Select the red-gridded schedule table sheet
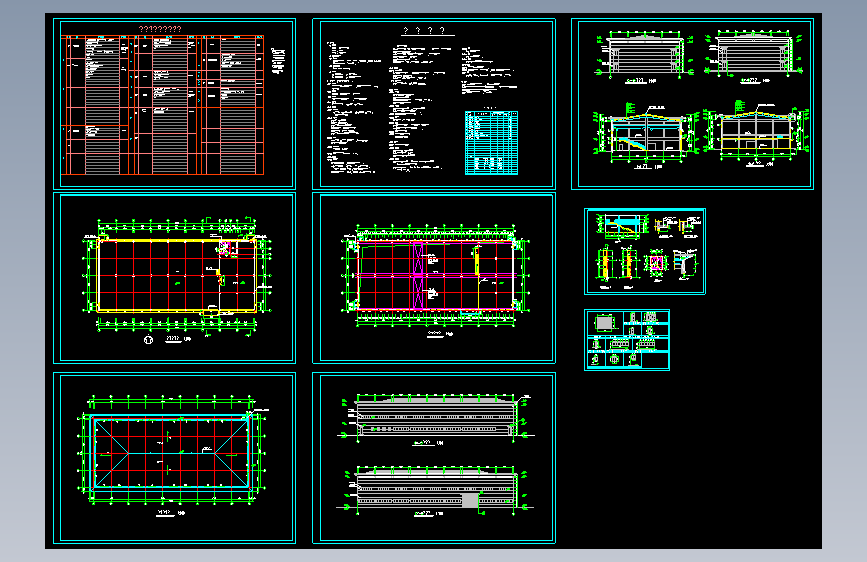Image resolution: width=867 pixels, height=562 pixels. [x=174, y=104]
